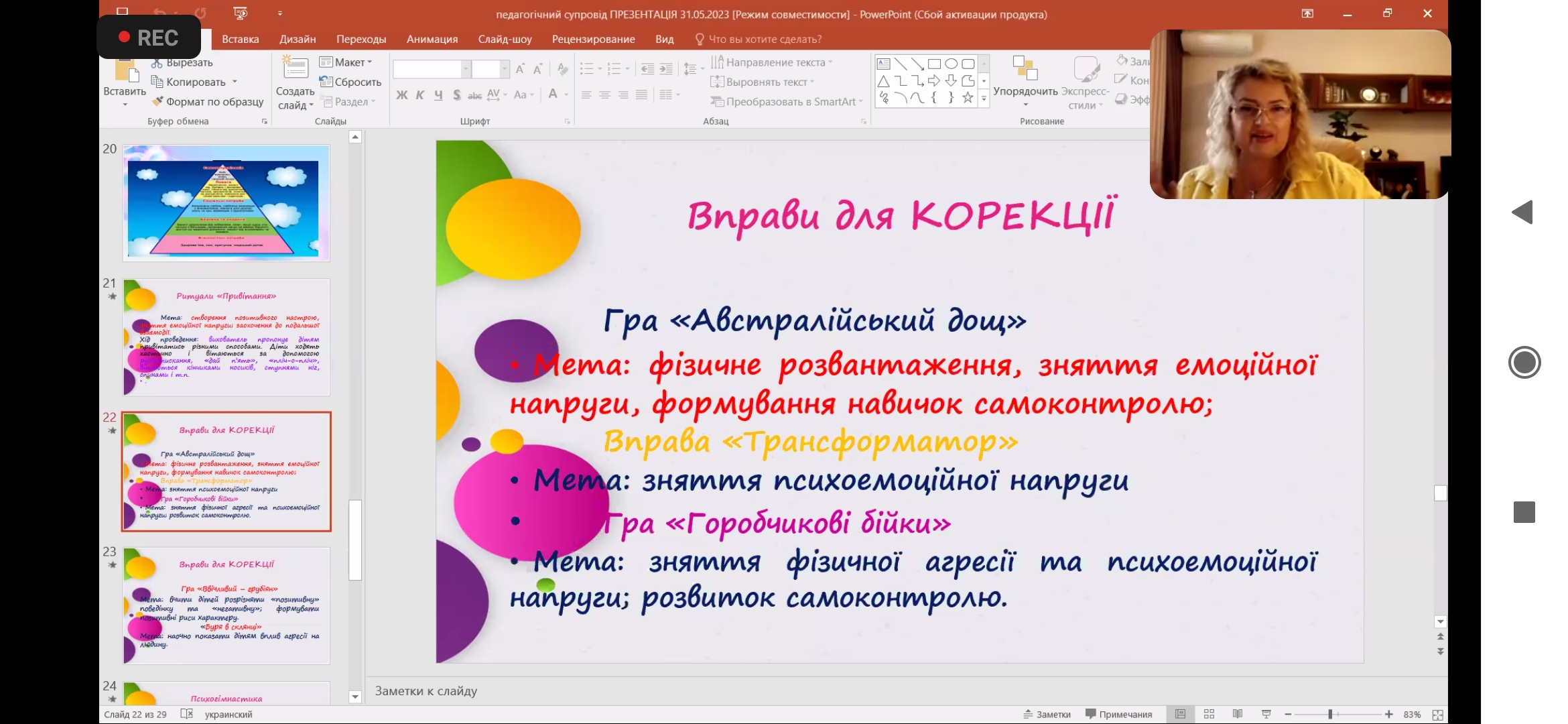Open Упорядочить arrange menu

click(x=1025, y=82)
